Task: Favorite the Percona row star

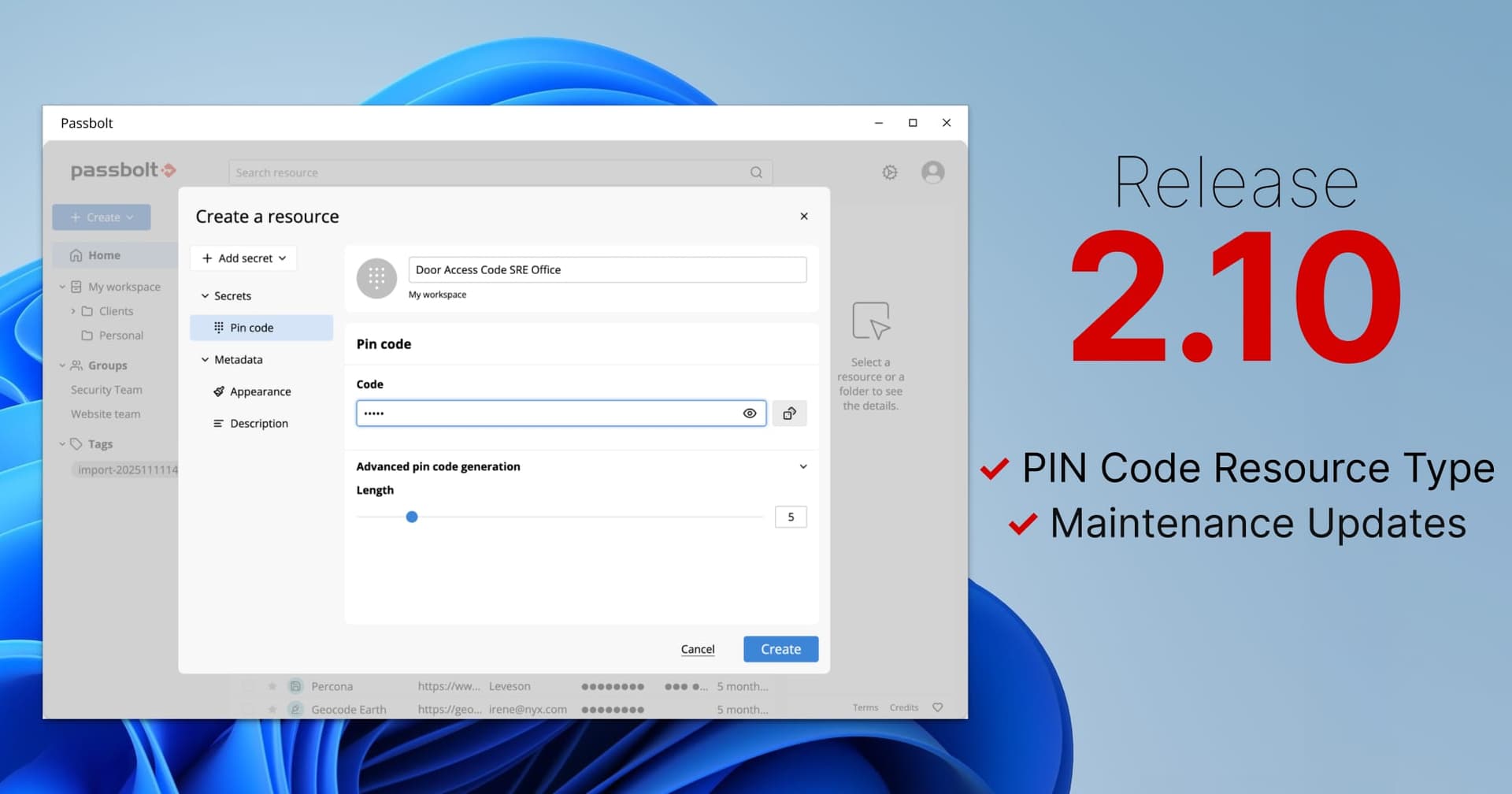Action: [272, 686]
